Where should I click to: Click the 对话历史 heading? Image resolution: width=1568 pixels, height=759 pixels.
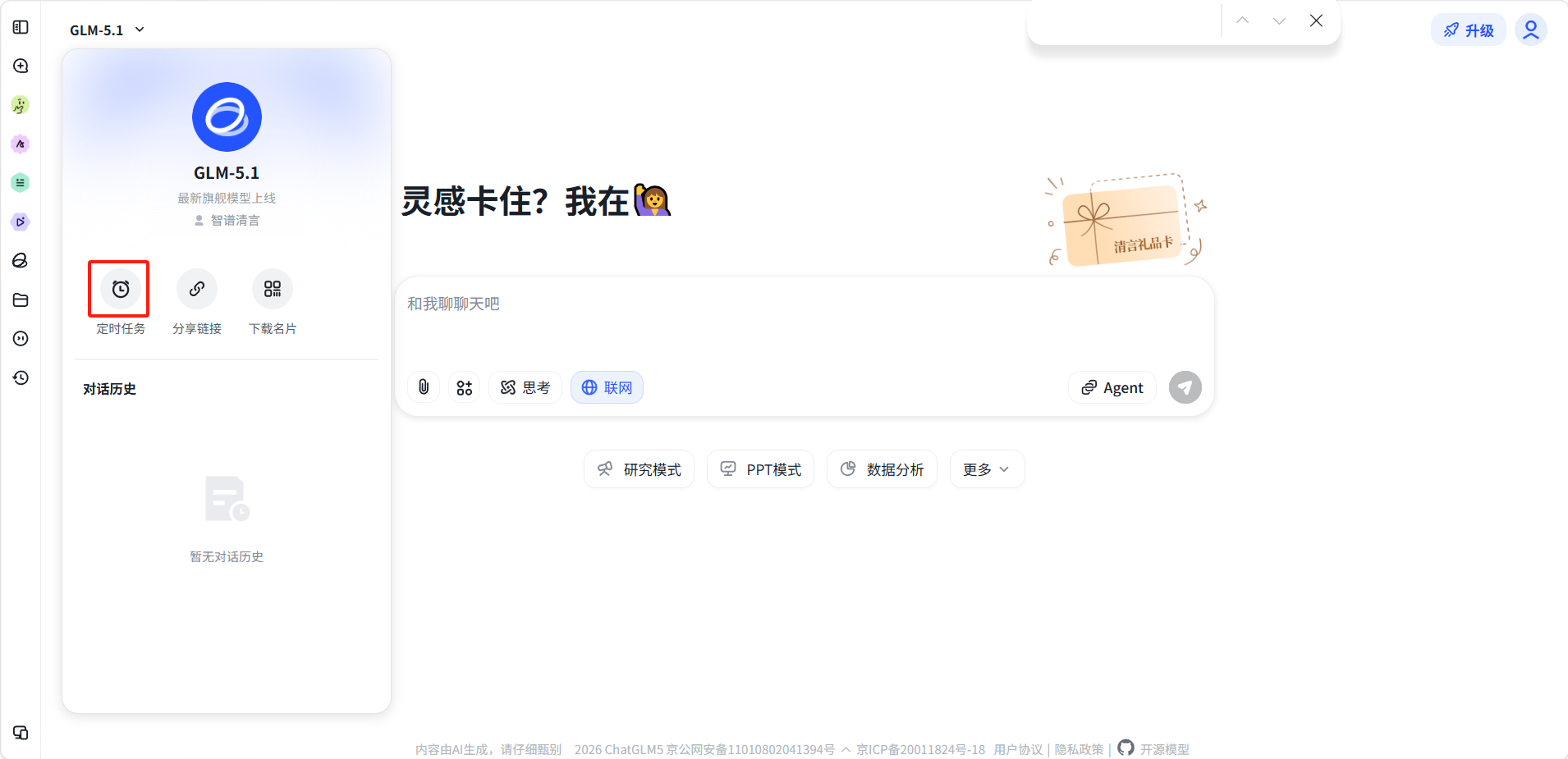pyautogui.click(x=109, y=389)
